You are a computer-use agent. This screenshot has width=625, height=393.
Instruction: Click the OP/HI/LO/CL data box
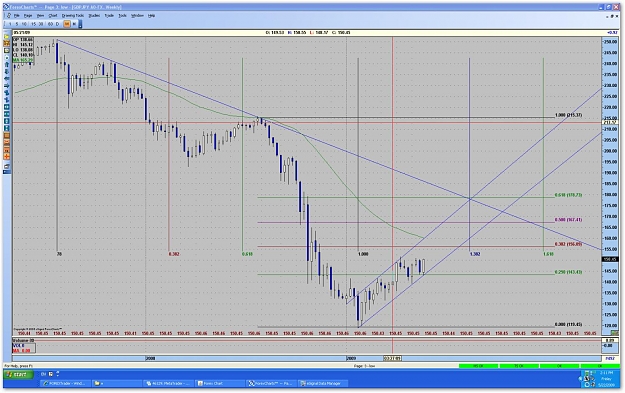click(23, 50)
